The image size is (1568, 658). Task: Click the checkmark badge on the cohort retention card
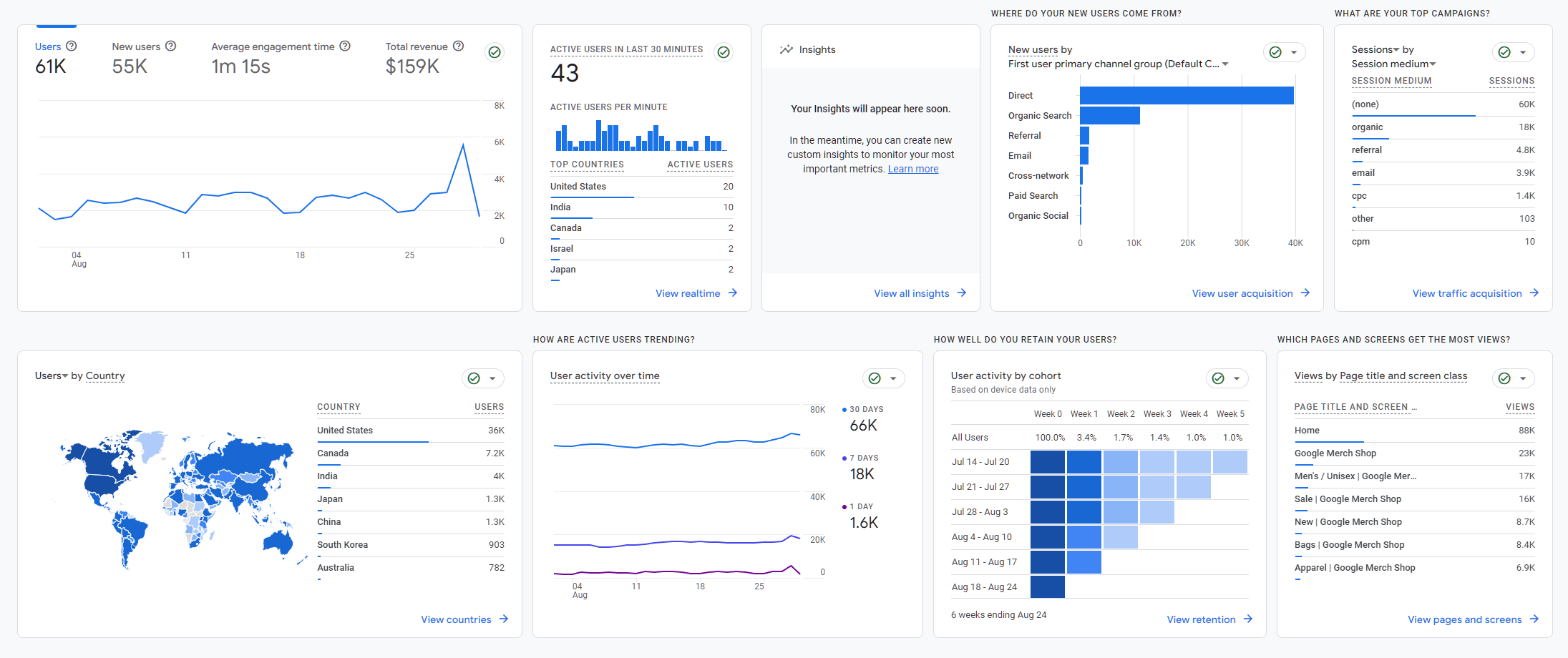[x=1219, y=378]
